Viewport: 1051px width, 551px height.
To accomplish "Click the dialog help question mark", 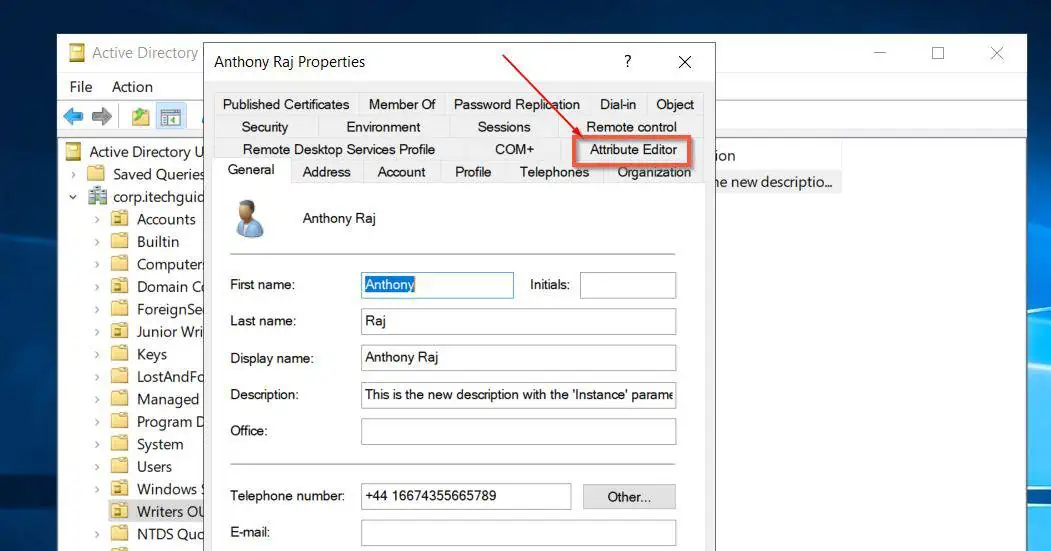I will coord(627,62).
